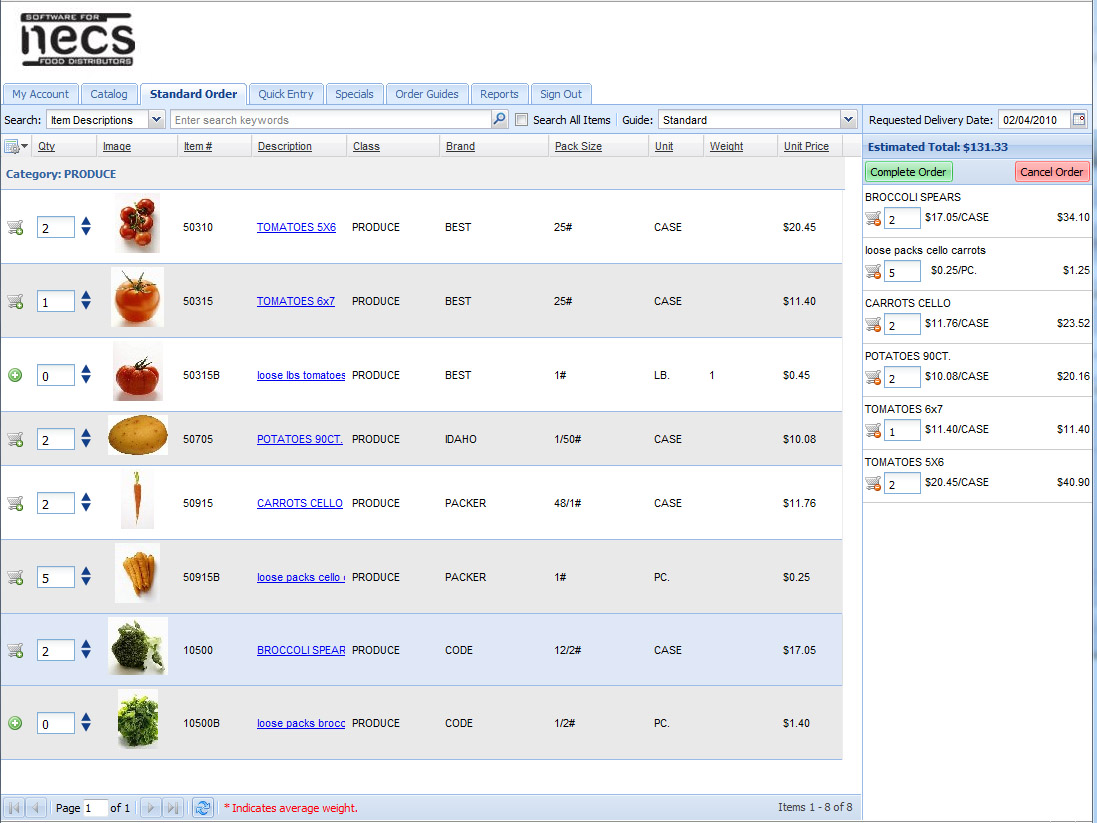Sort by Brand column header

pyautogui.click(x=460, y=146)
